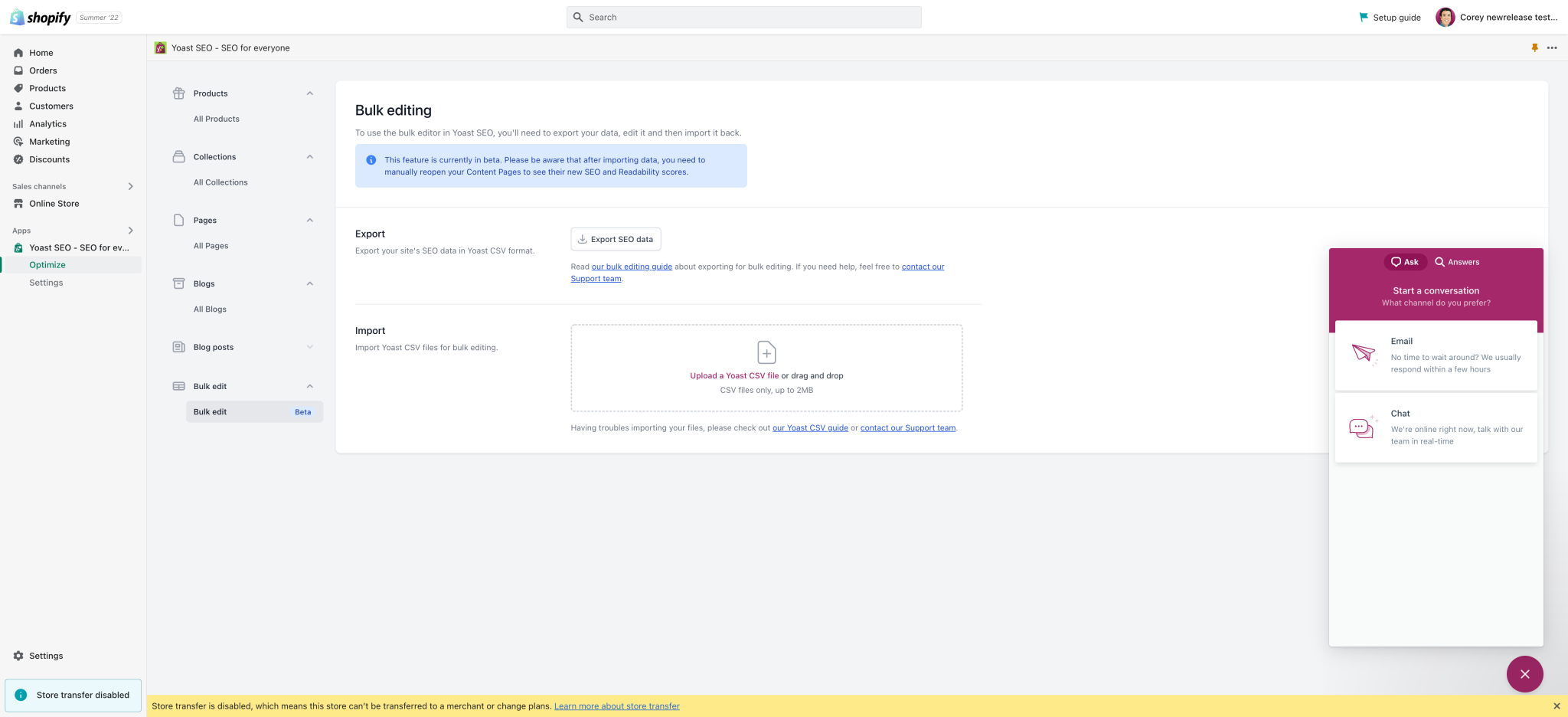Screen dimensions: 1568x717
Task: Open All Blogs
Action: [x=210, y=309]
